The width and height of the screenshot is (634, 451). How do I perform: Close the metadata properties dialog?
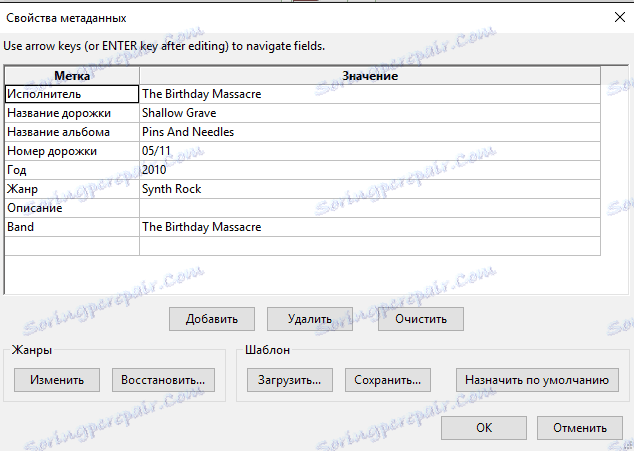pos(619,17)
